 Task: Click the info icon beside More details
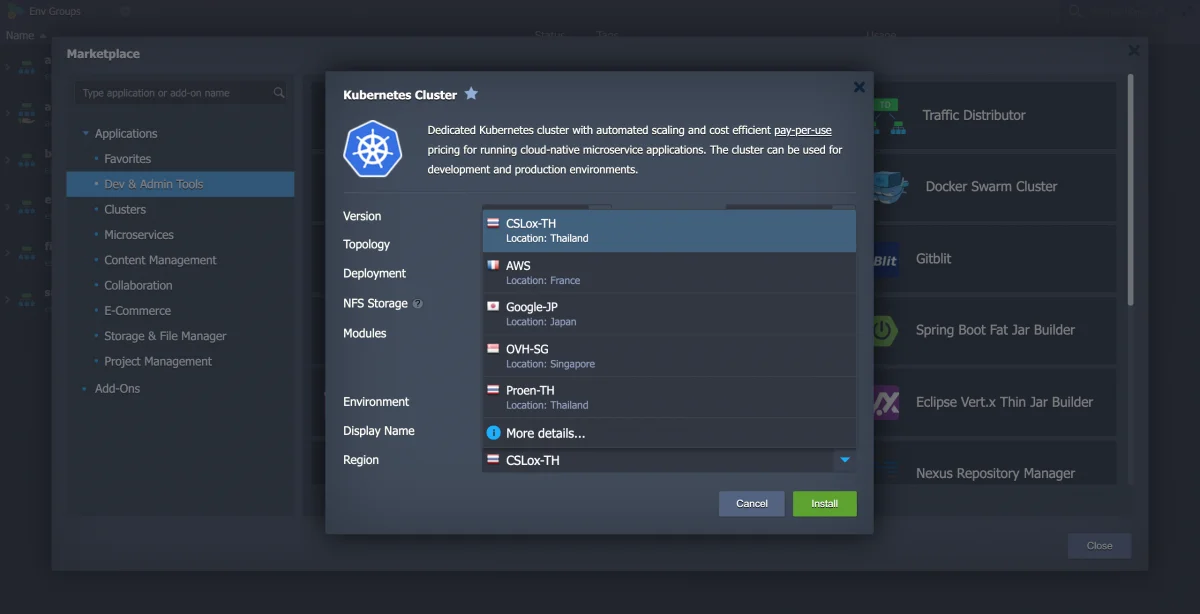(493, 433)
